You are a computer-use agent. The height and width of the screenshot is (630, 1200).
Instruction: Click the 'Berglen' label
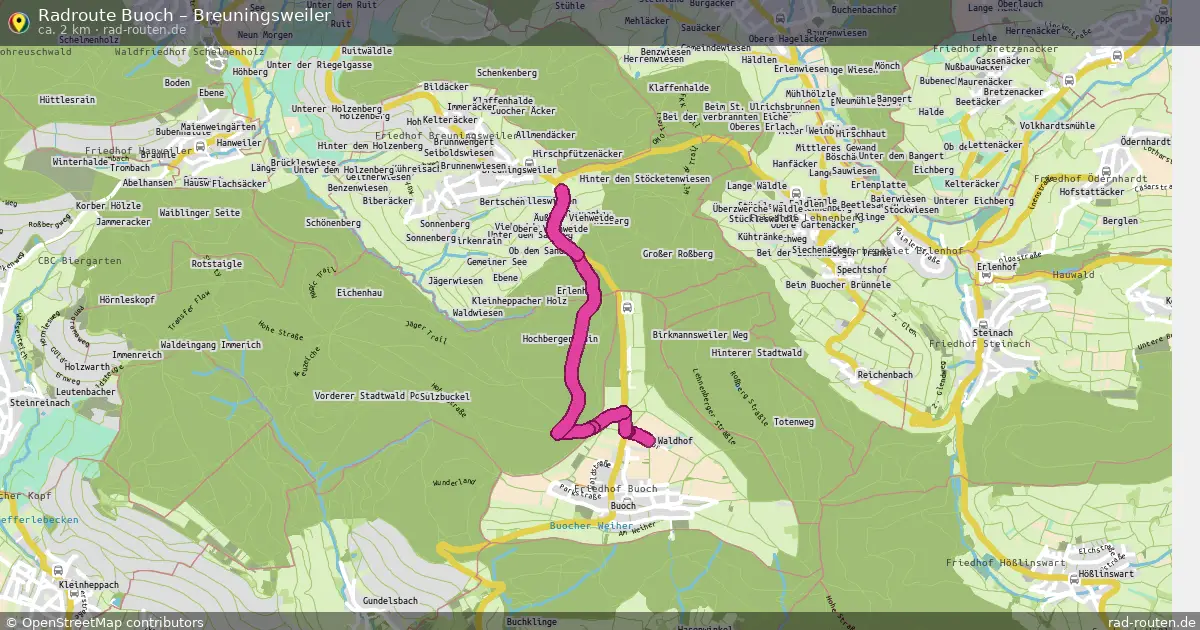point(1118,220)
